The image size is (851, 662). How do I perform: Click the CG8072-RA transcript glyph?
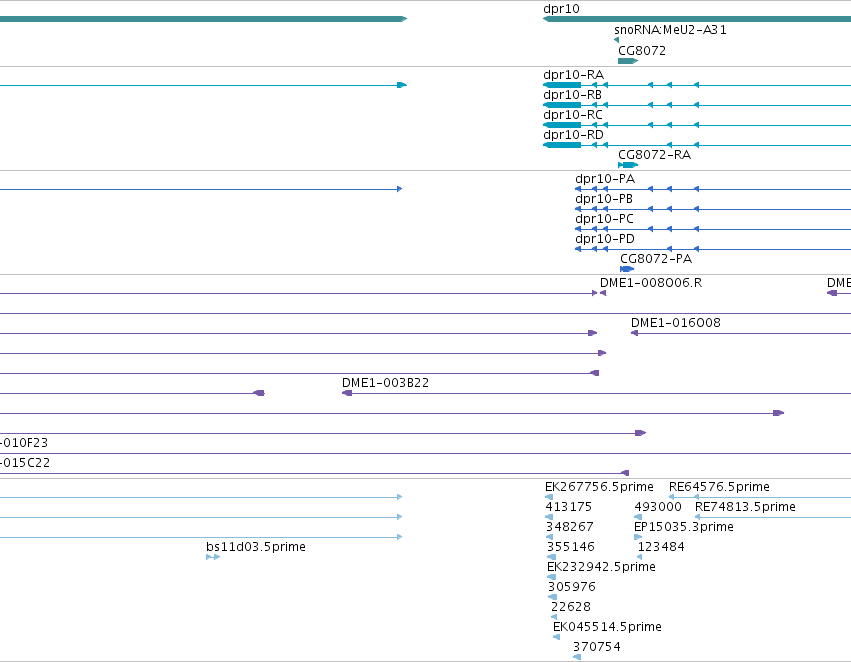point(628,165)
